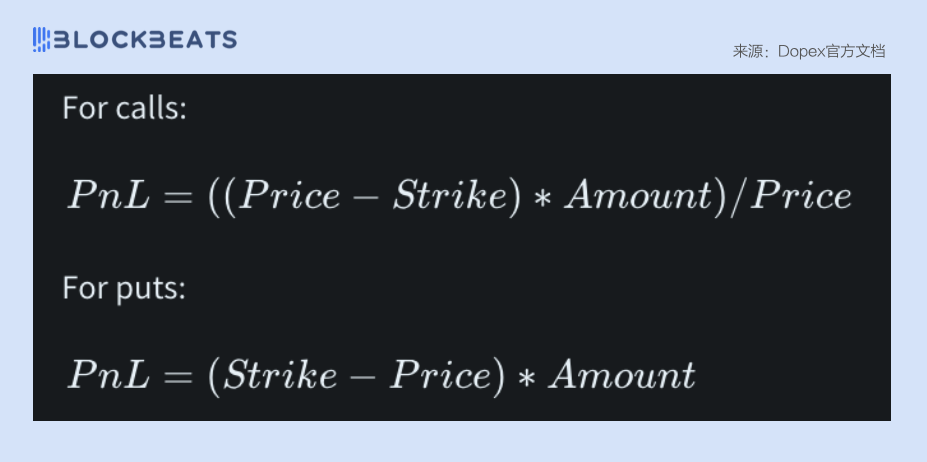The height and width of the screenshot is (462, 927).
Task: Click the asterisk in the puts formula
Action: click(526, 376)
